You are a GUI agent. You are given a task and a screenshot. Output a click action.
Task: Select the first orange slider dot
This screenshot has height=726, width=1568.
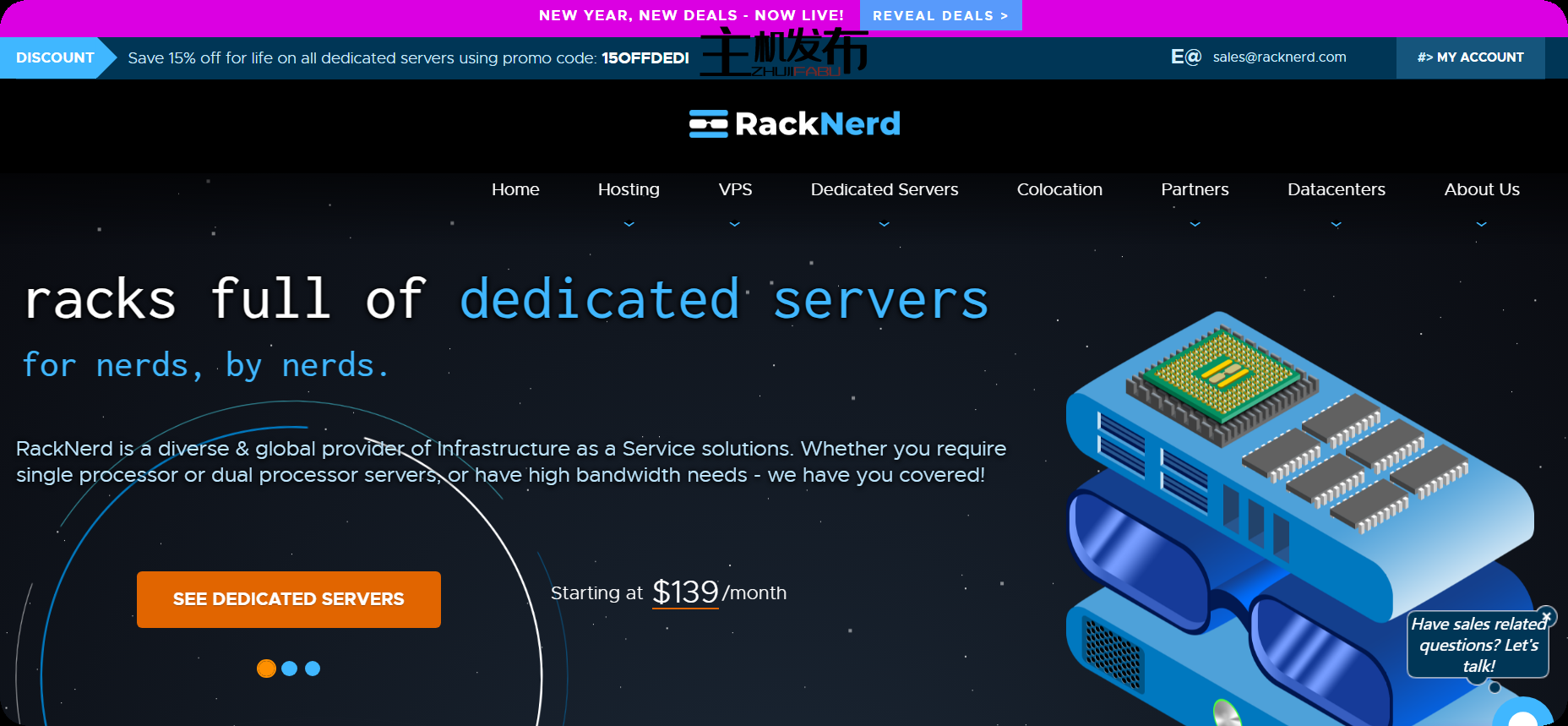pos(266,669)
